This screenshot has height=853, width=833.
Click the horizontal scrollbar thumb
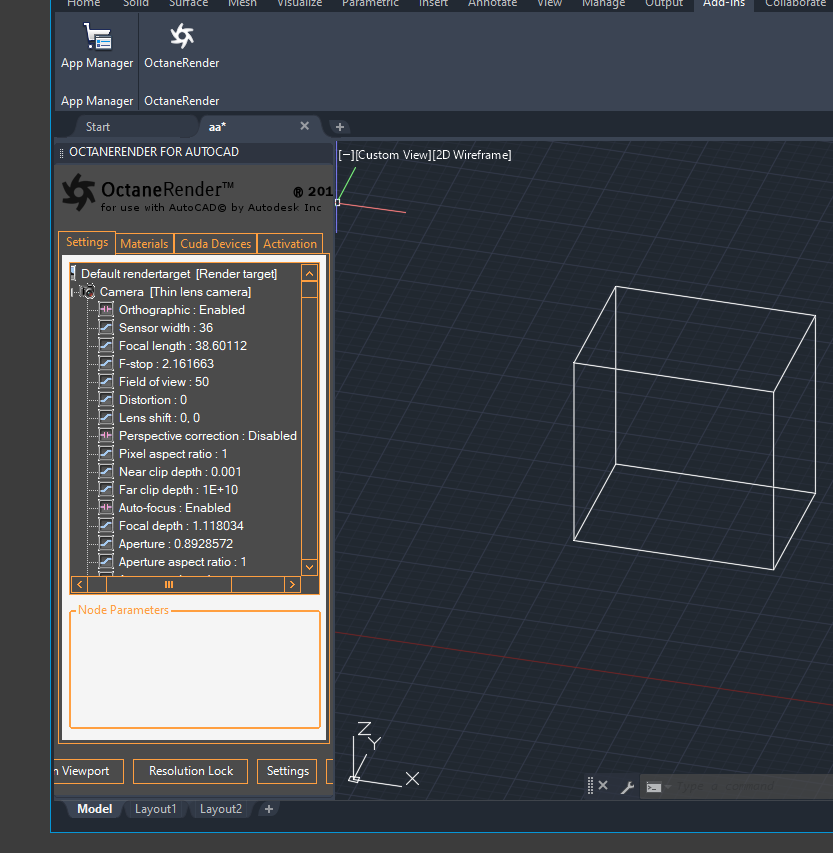point(169,584)
